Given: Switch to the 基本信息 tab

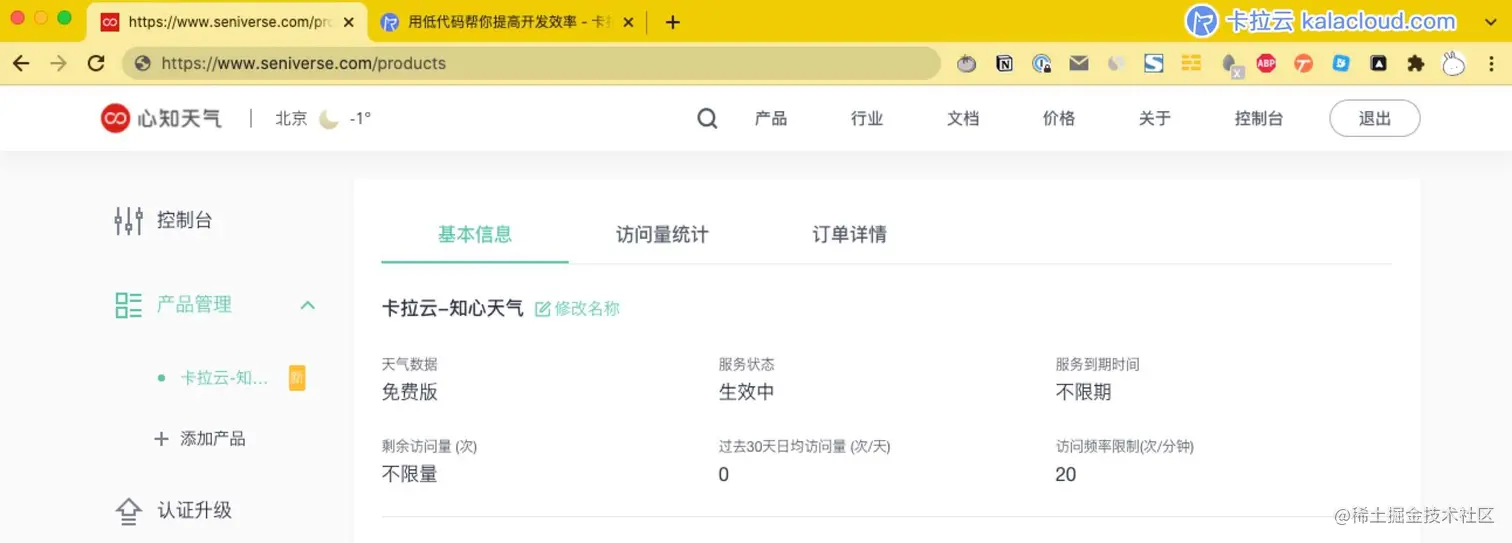Looking at the screenshot, I should pyautogui.click(x=475, y=235).
